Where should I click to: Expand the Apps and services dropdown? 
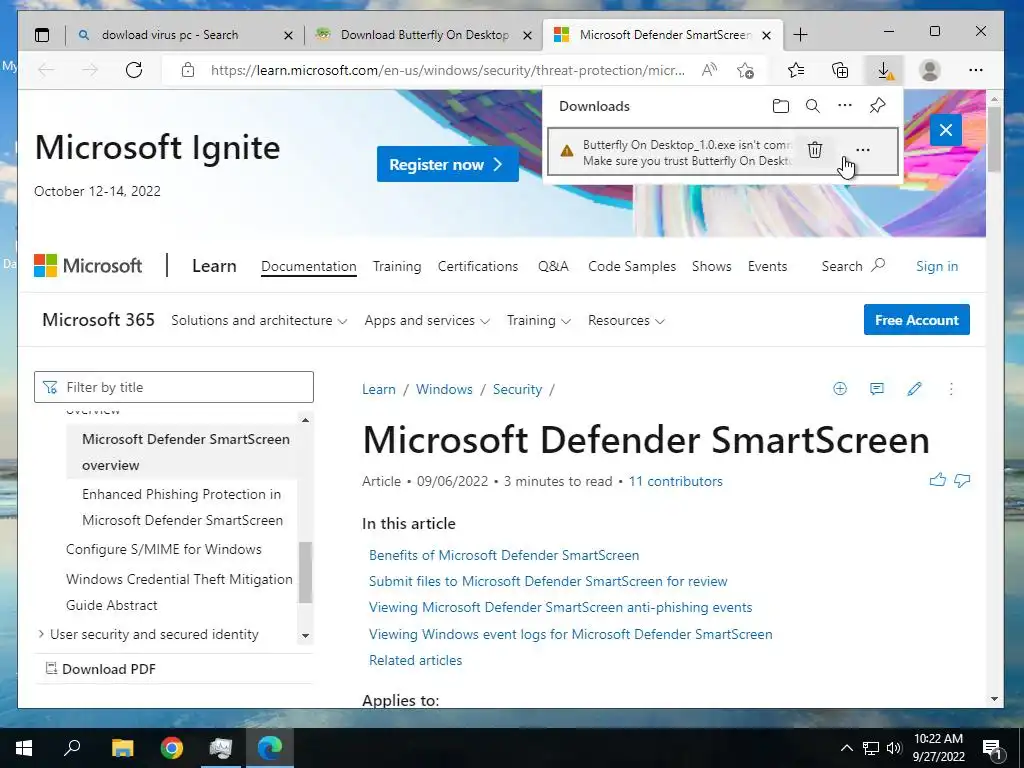point(427,321)
